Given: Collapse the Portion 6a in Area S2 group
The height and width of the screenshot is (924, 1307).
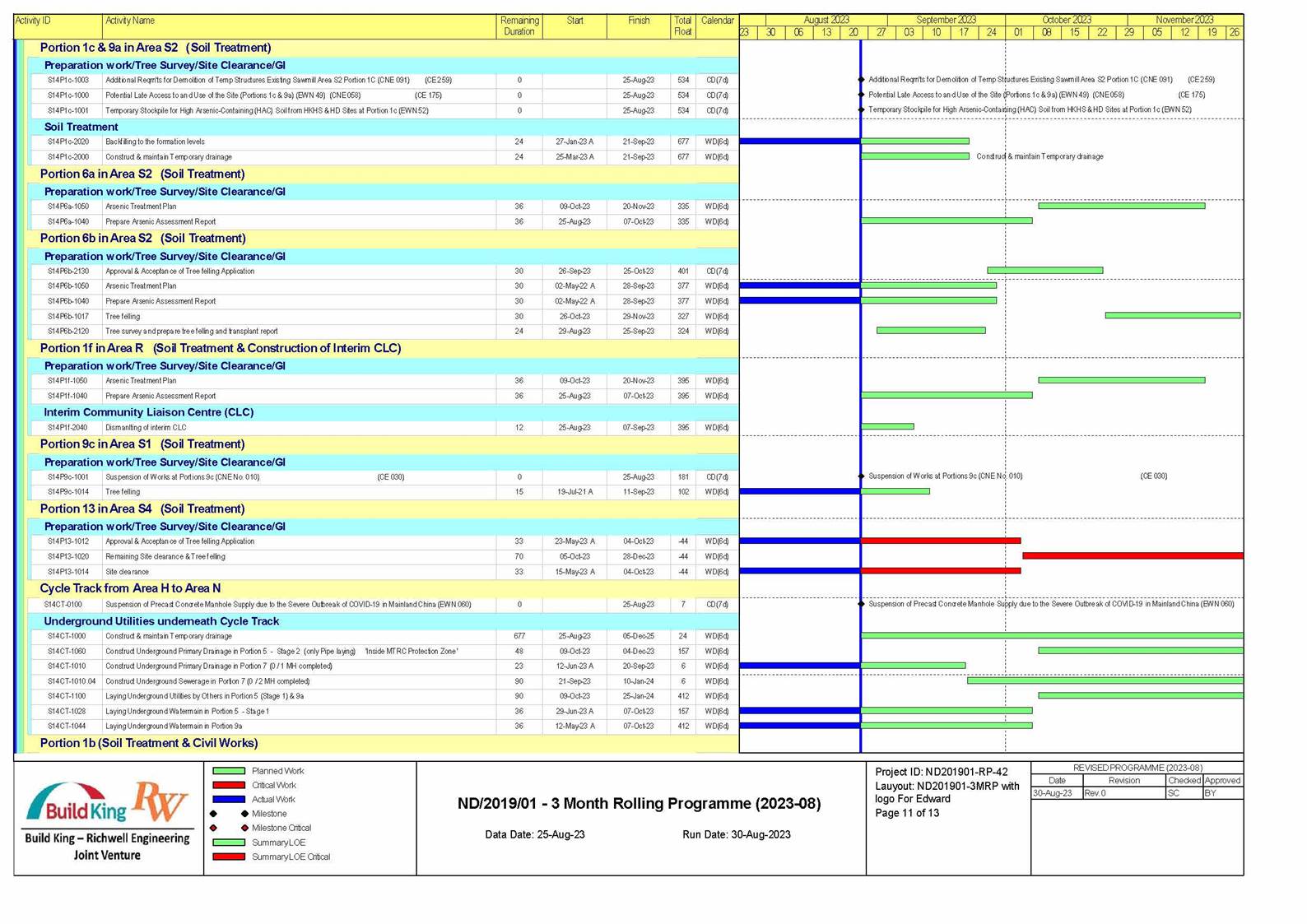Looking at the screenshot, I should click(142, 174).
